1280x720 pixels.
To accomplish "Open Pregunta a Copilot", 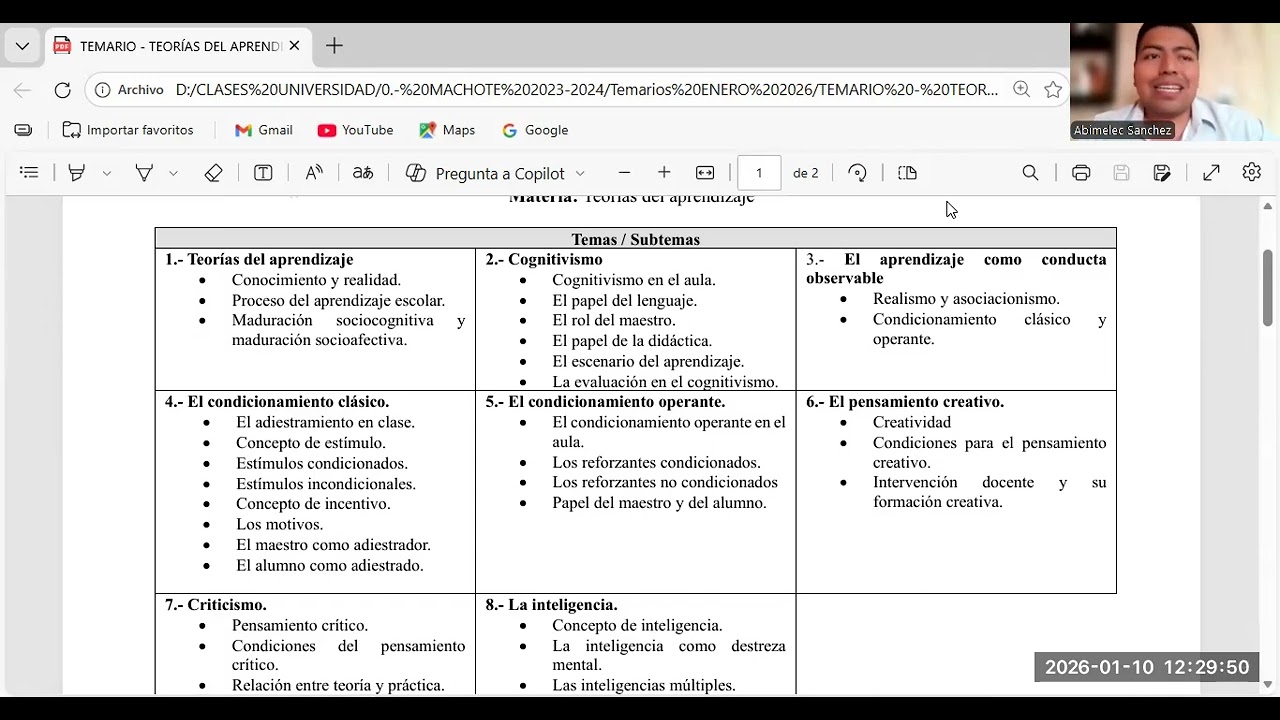I will 486,173.
